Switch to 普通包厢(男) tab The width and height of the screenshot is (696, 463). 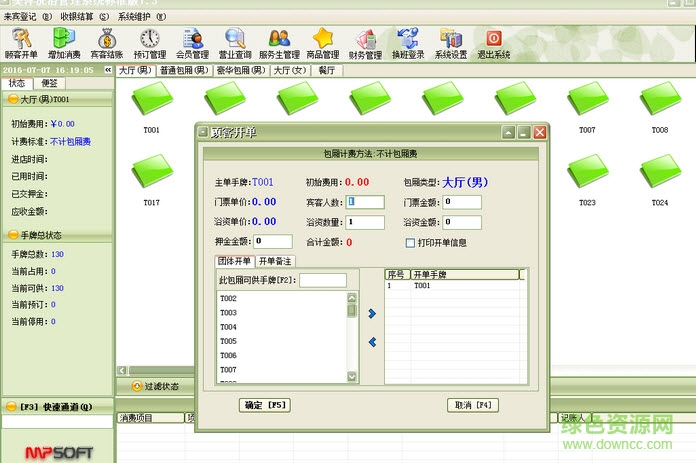coord(184,71)
